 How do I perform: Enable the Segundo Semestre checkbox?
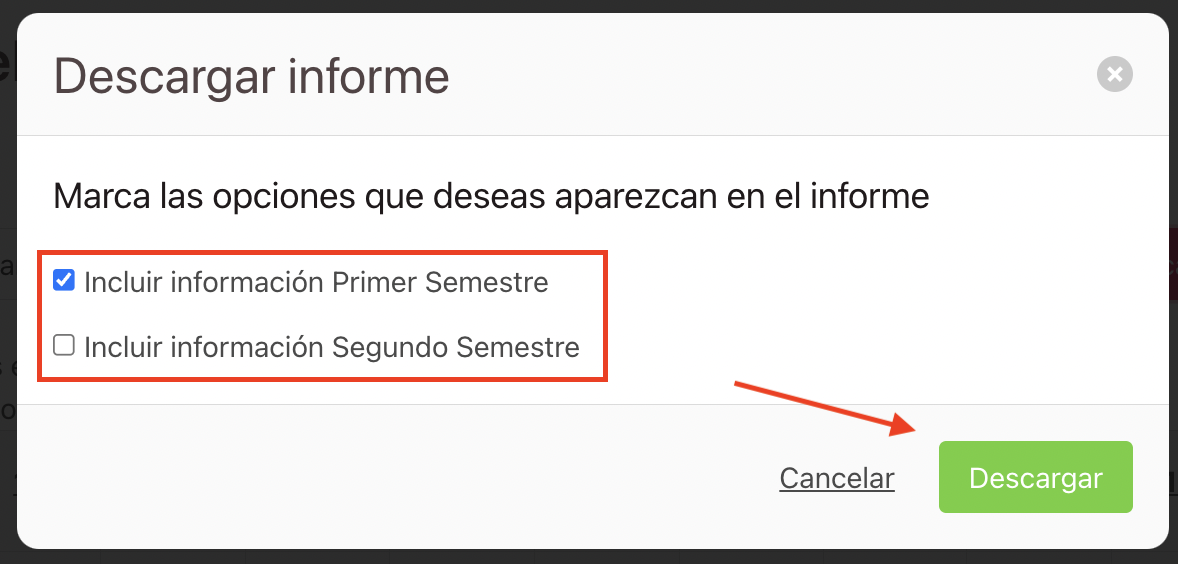[x=64, y=345]
